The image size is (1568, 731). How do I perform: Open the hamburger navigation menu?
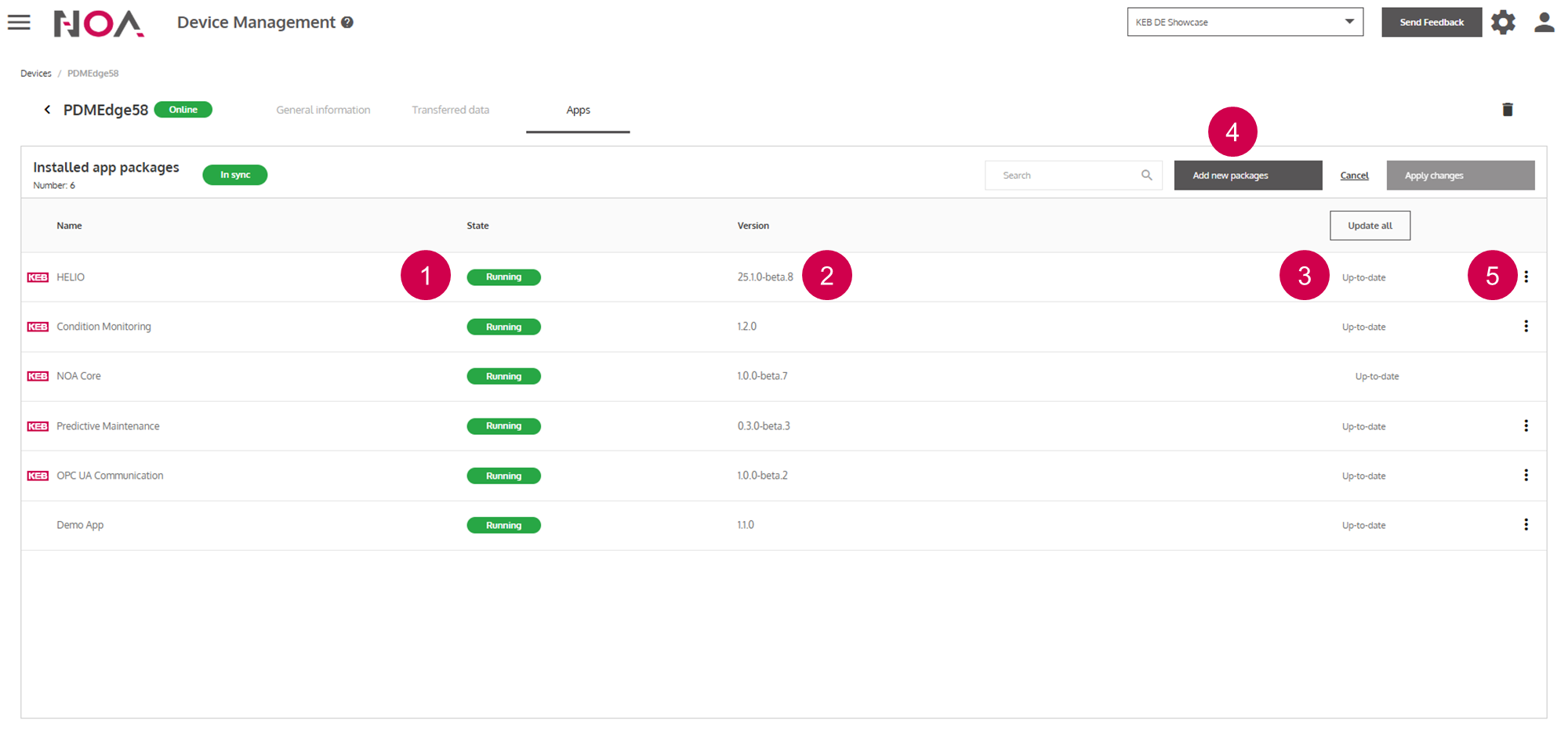click(19, 23)
